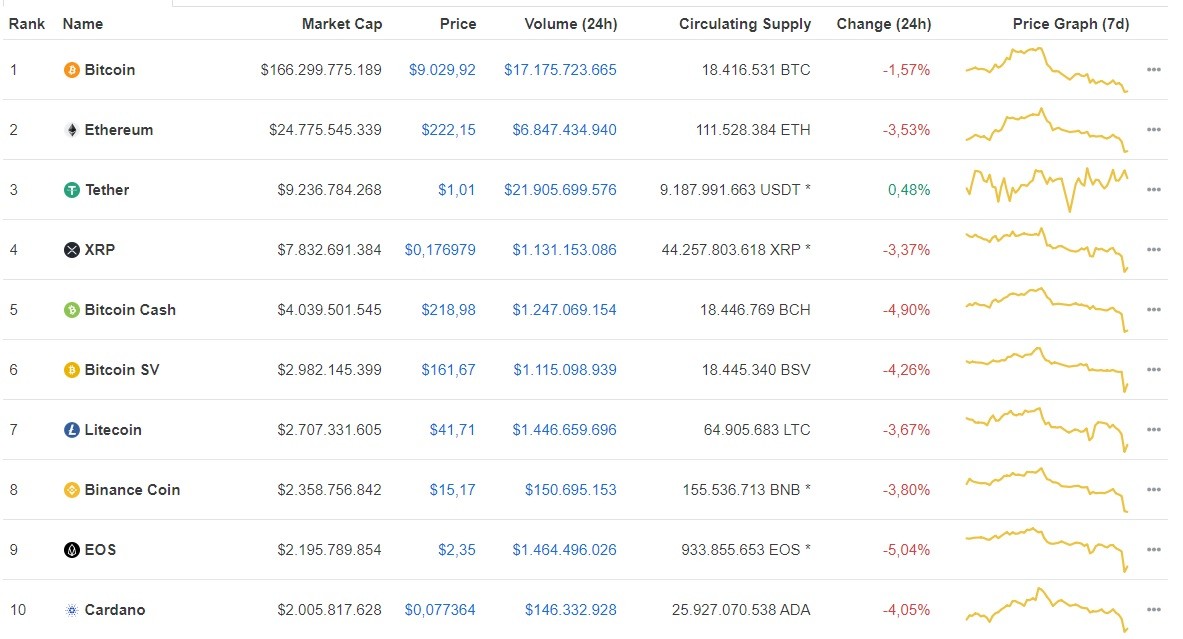Expand options for the Cardano row
Screen dimensions: 1183x639
tap(1155, 610)
